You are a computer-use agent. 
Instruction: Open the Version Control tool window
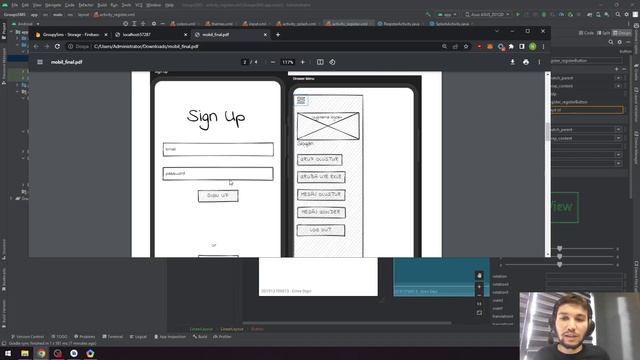pos(28,337)
